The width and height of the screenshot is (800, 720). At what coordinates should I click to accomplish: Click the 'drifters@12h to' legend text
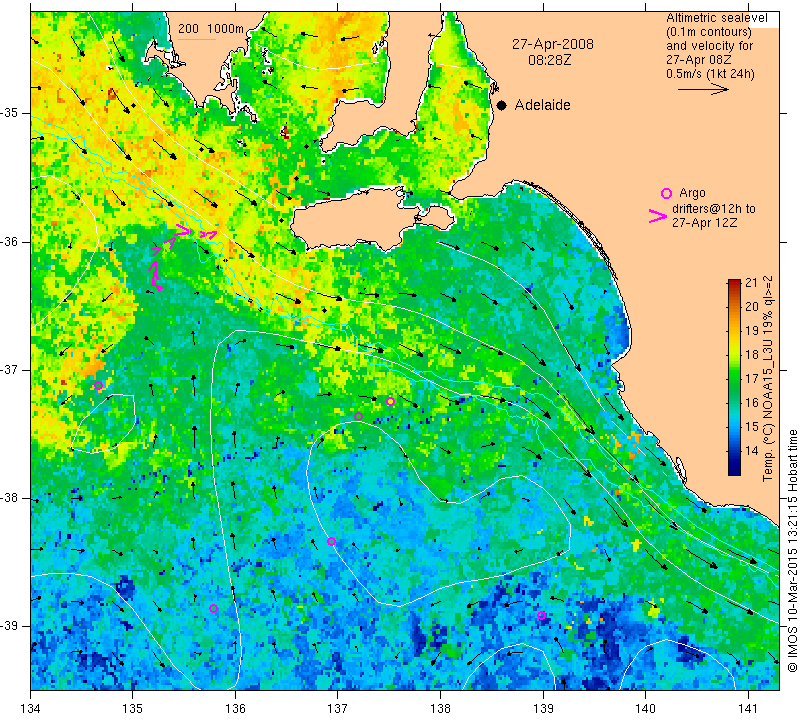(x=714, y=209)
